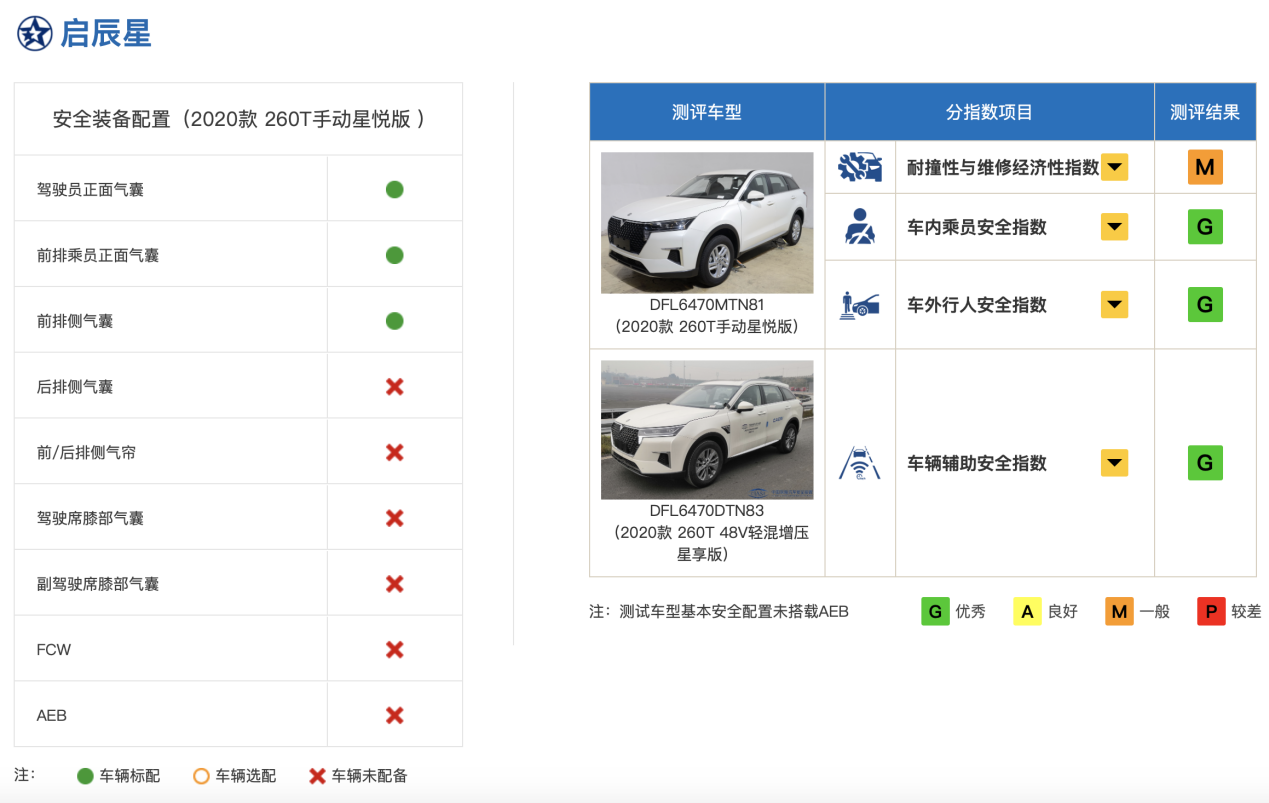
Task: Click the 副驾驶席膝部气囊 row label
Action: tap(98, 583)
